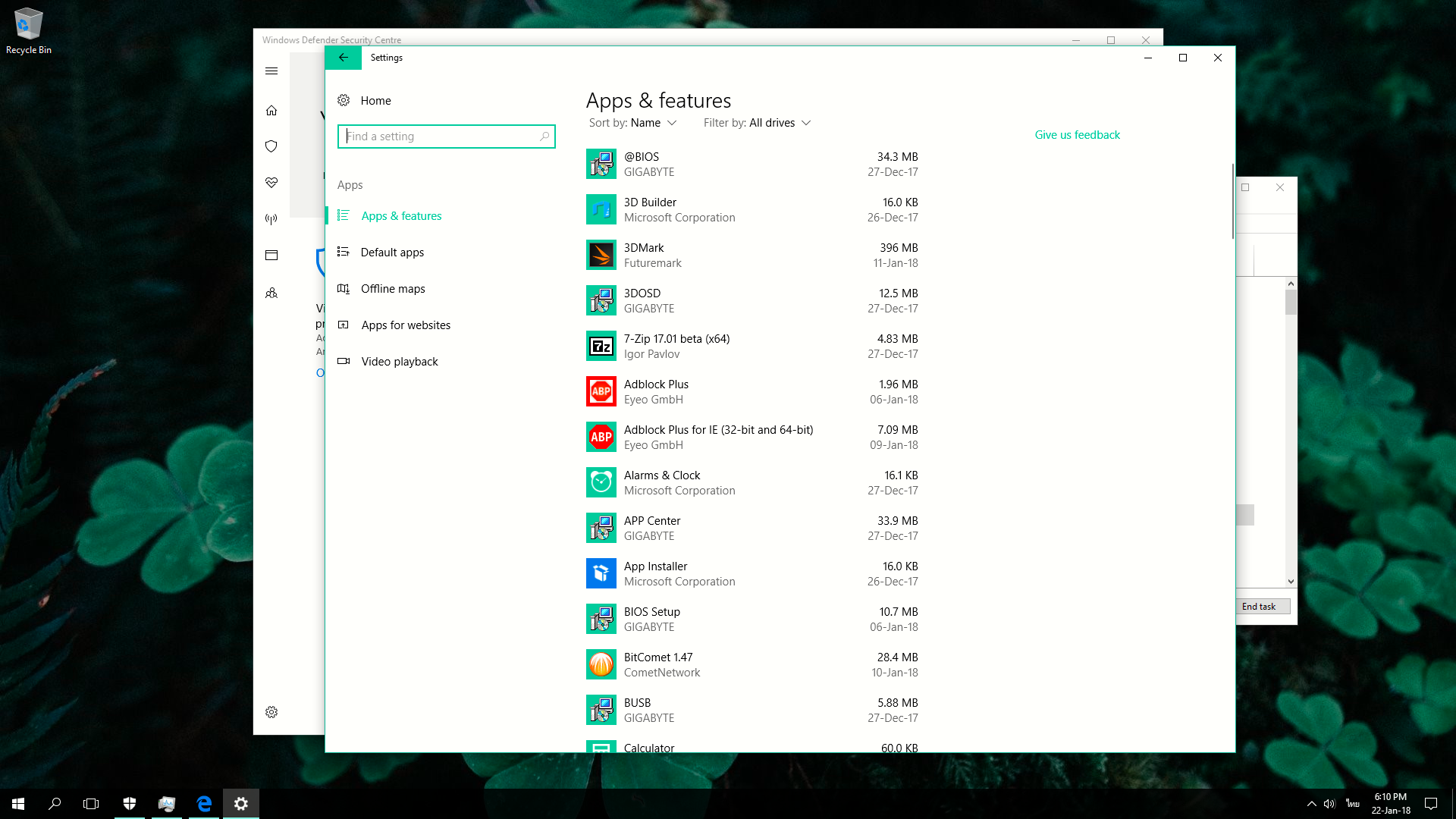Screen dimensions: 1456x819
Task: Click the App Installer icon
Action: pyautogui.click(x=601, y=573)
